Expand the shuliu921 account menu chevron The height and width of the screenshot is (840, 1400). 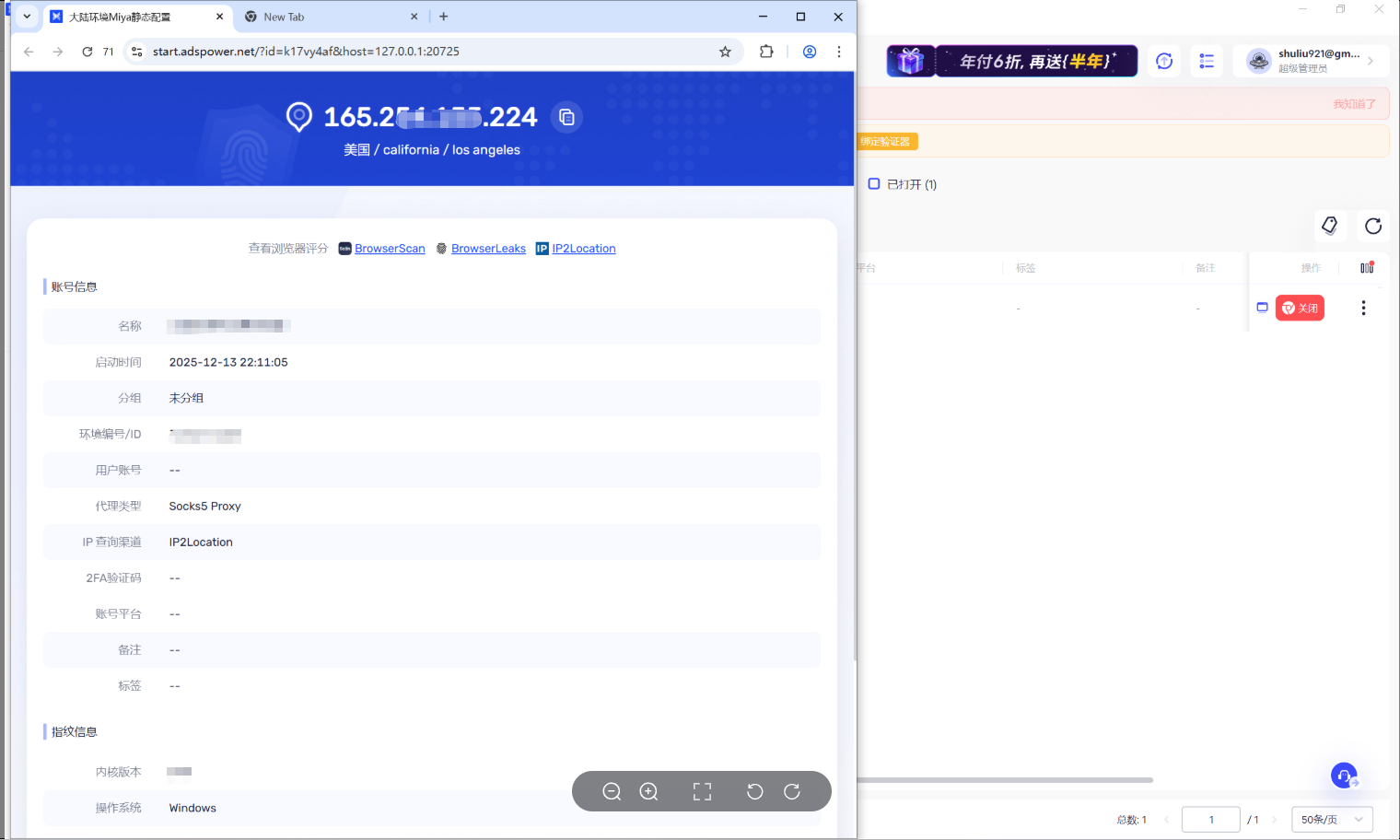click(x=1371, y=61)
